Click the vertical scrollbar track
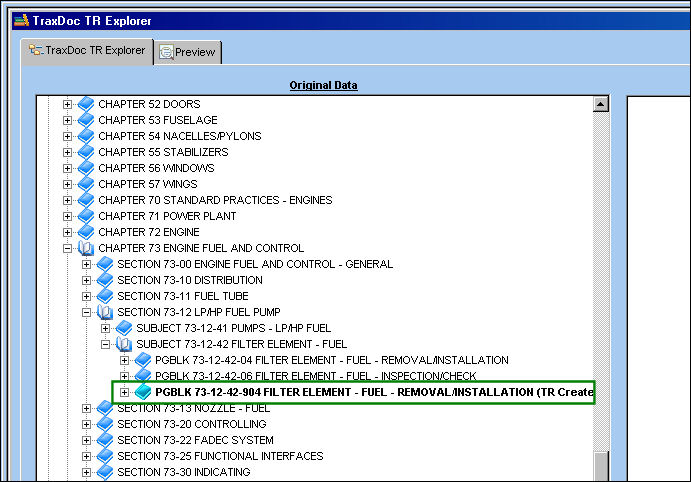The width and height of the screenshot is (691, 482). 601,282
